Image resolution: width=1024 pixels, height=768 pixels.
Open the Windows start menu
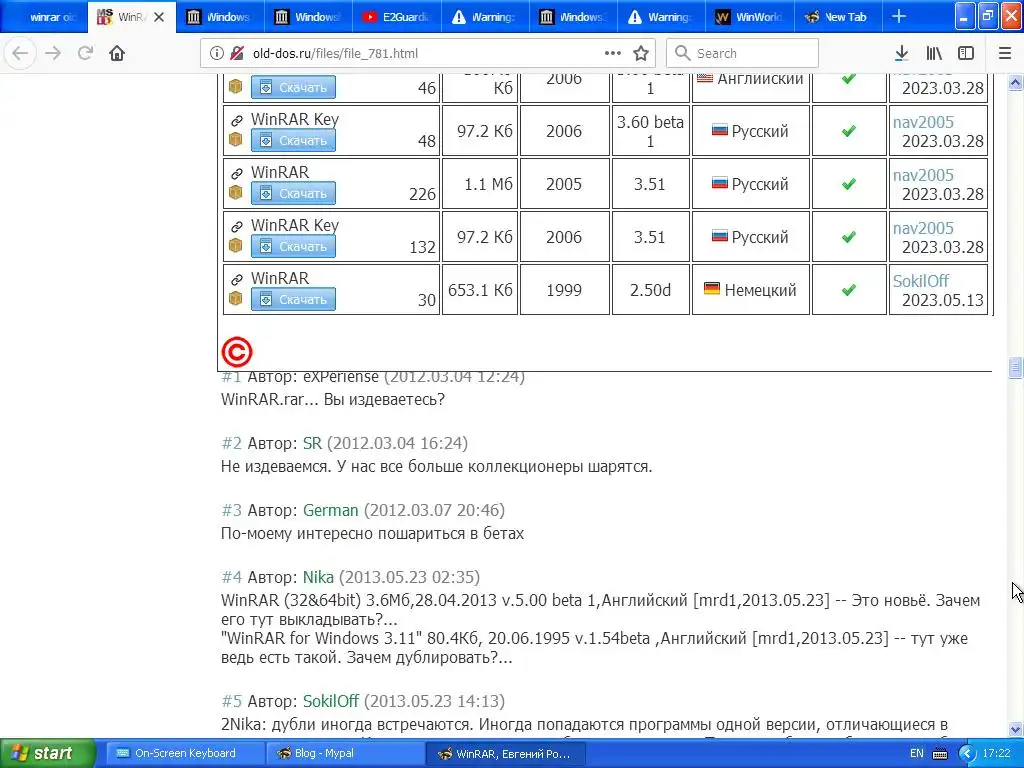pos(48,754)
